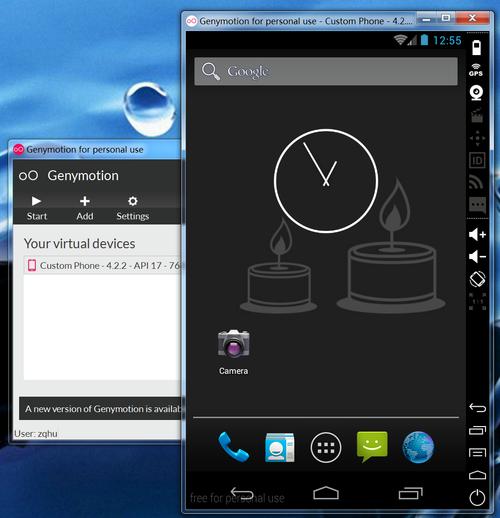Viewport: 500px width, 518px height.
Task: Open the Browser globe in the dock
Action: [x=418, y=447]
